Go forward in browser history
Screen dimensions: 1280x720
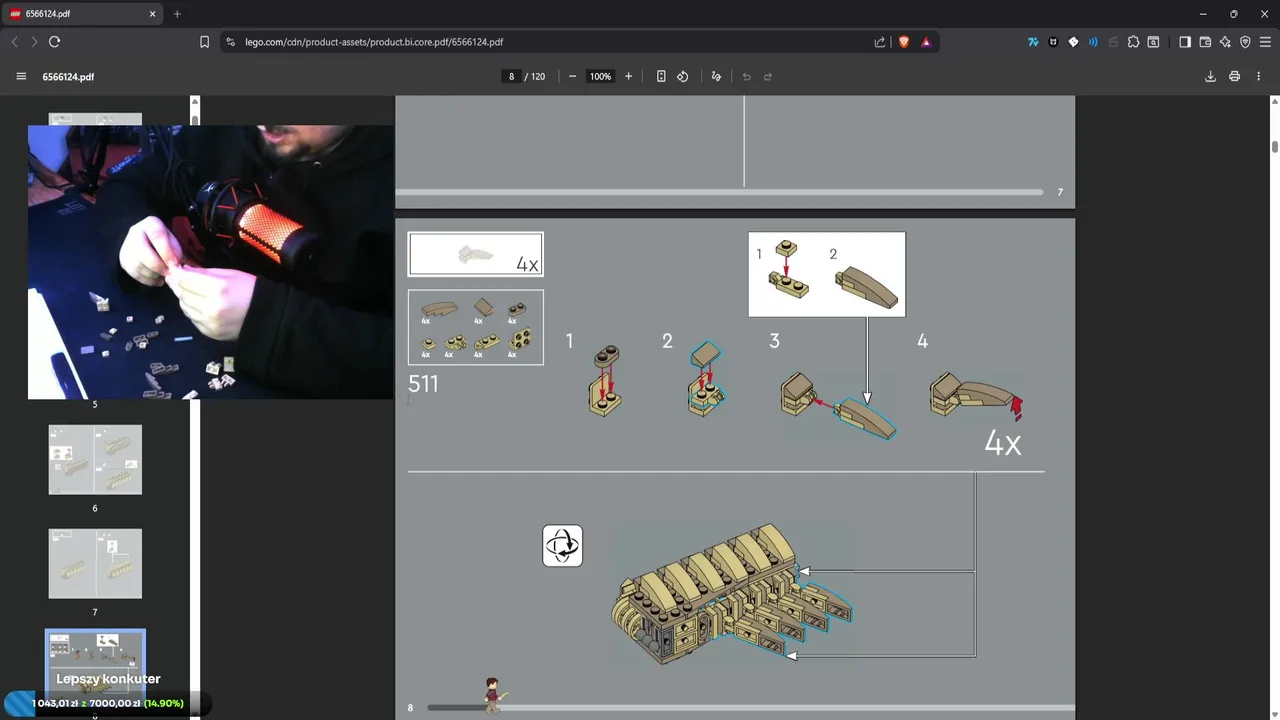(x=34, y=42)
